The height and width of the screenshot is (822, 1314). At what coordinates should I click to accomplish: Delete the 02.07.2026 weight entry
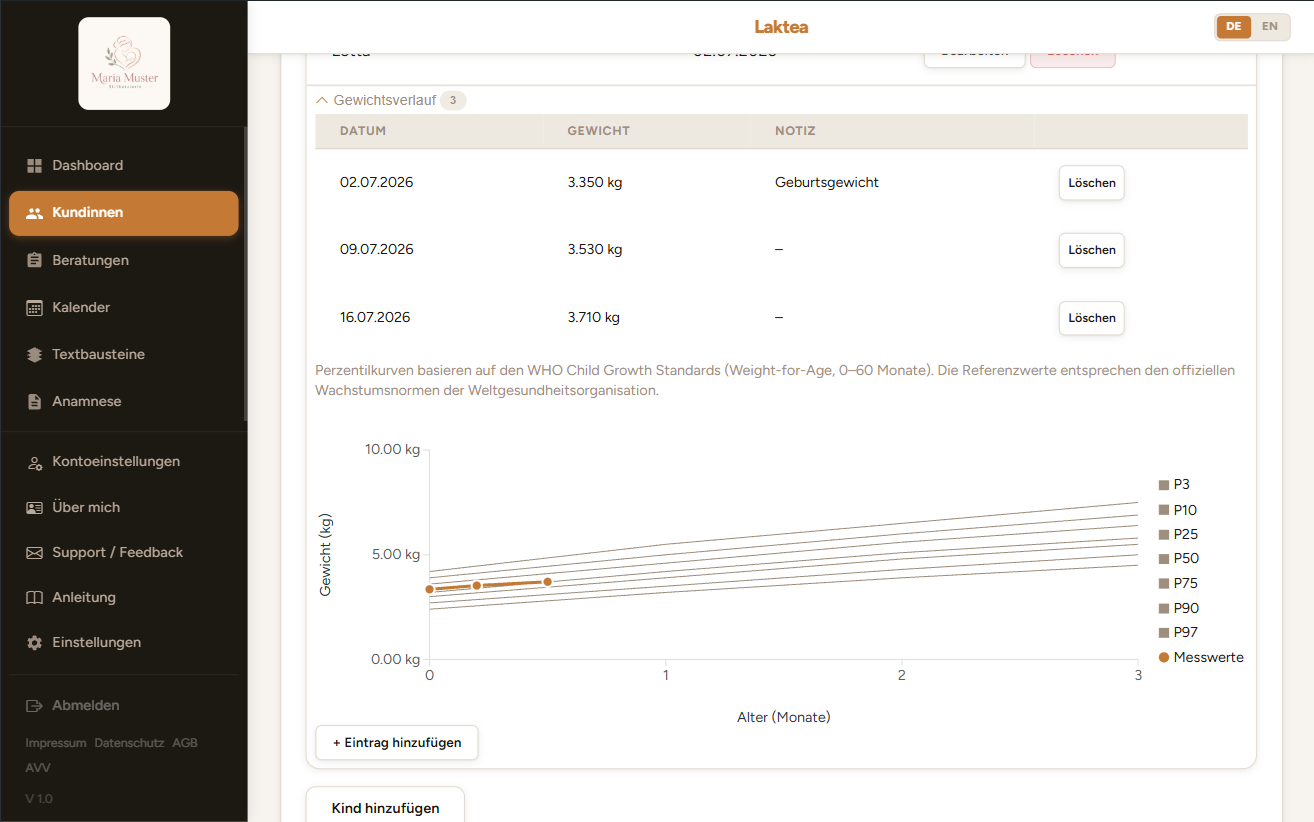coord(1091,183)
